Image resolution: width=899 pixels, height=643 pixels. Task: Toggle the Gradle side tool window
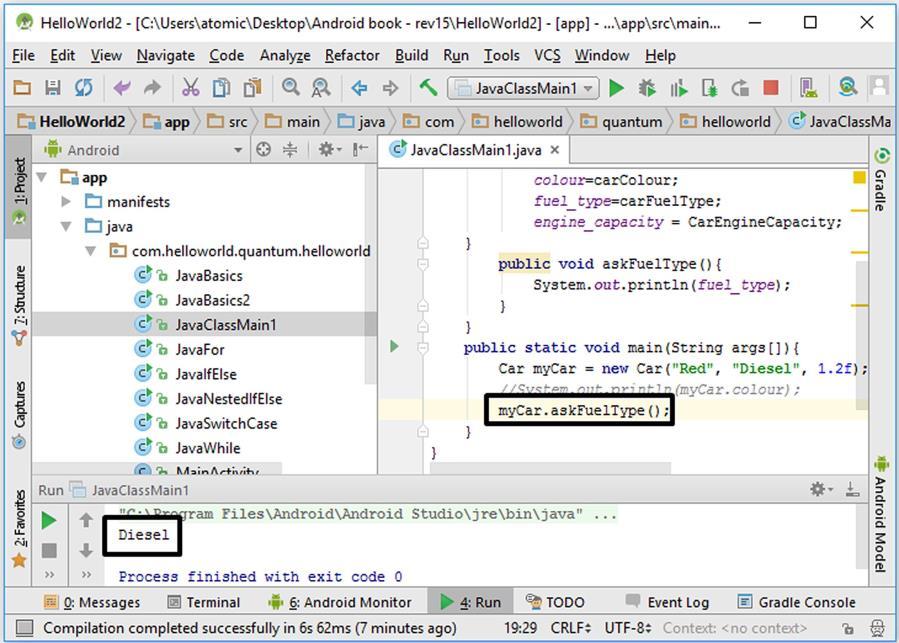(x=881, y=180)
